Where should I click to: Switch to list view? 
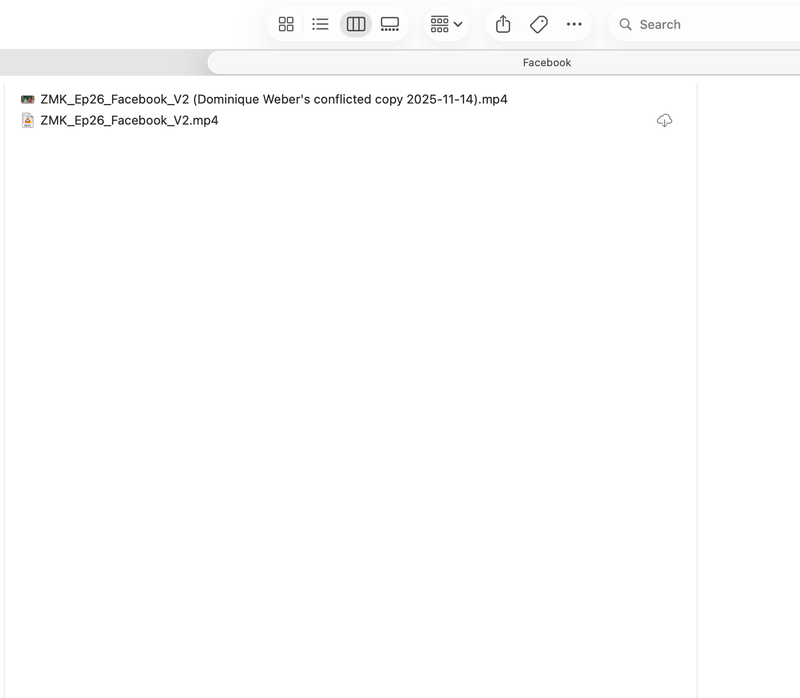[x=320, y=24]
